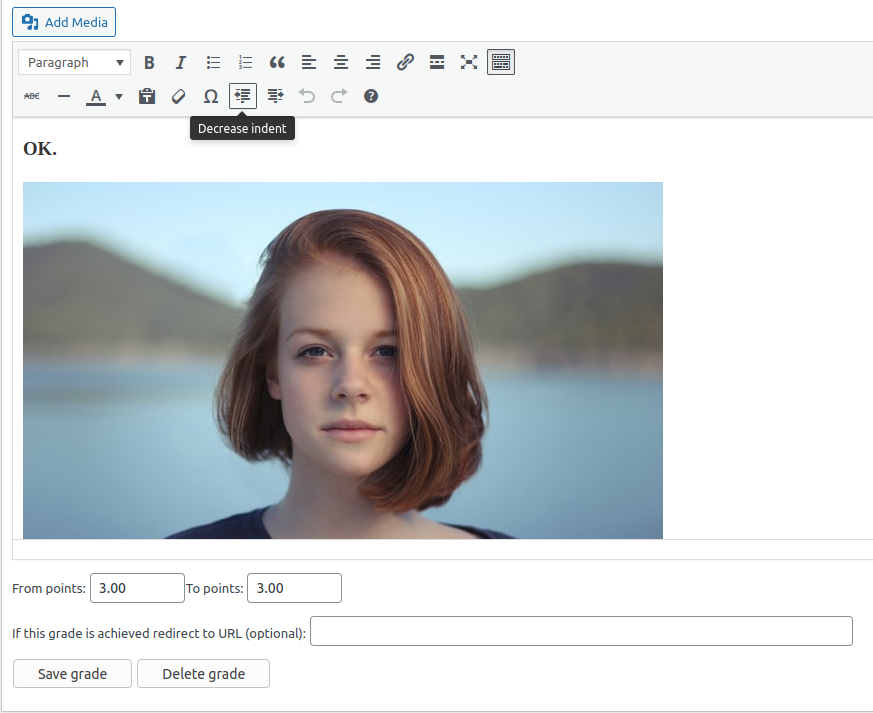Apply blockquote formatting
Viewport: 873px width, 713px height.
tap(277, 63)
